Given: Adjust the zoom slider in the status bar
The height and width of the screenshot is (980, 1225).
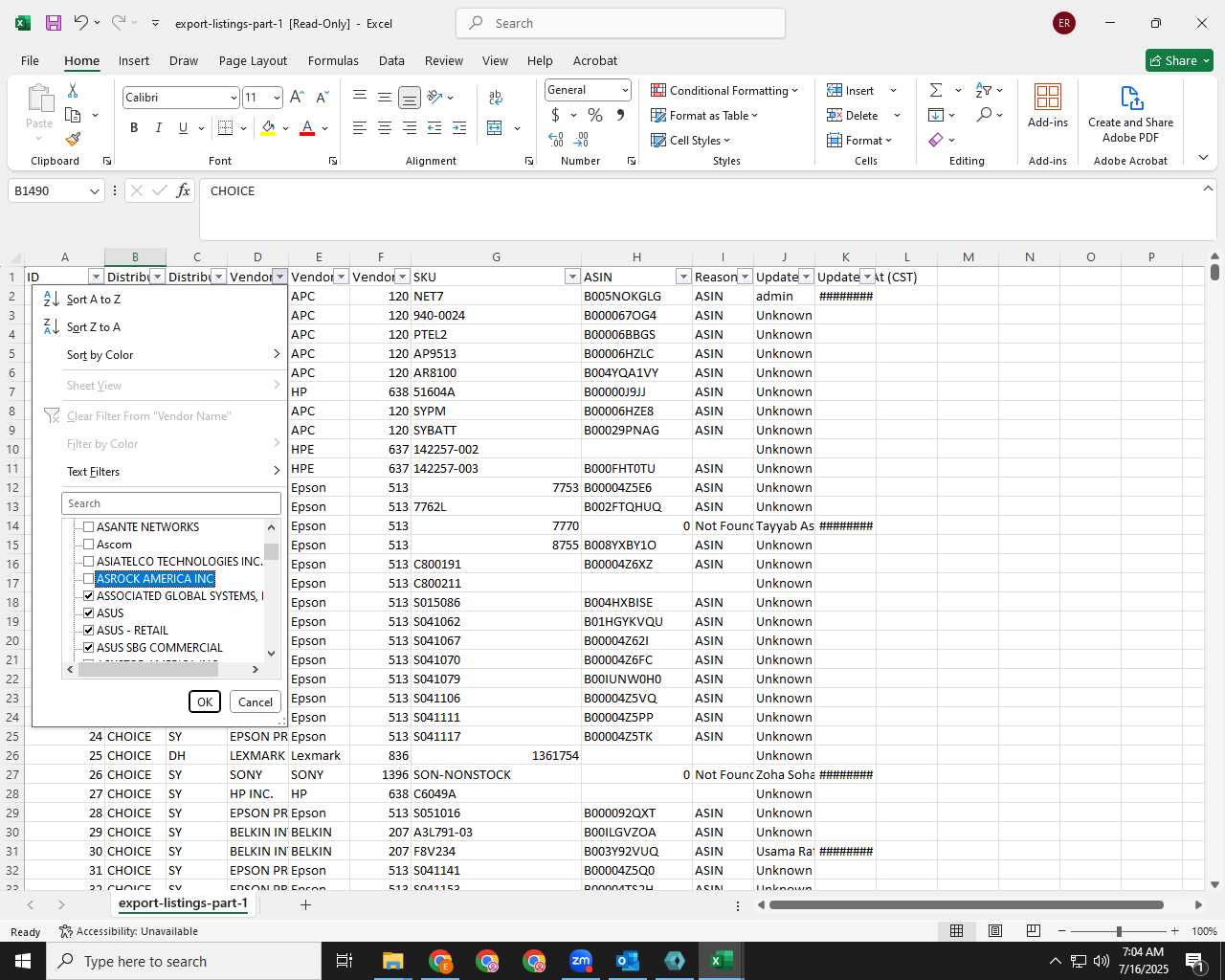Looking at the screenshot, I should point(1118,931).
